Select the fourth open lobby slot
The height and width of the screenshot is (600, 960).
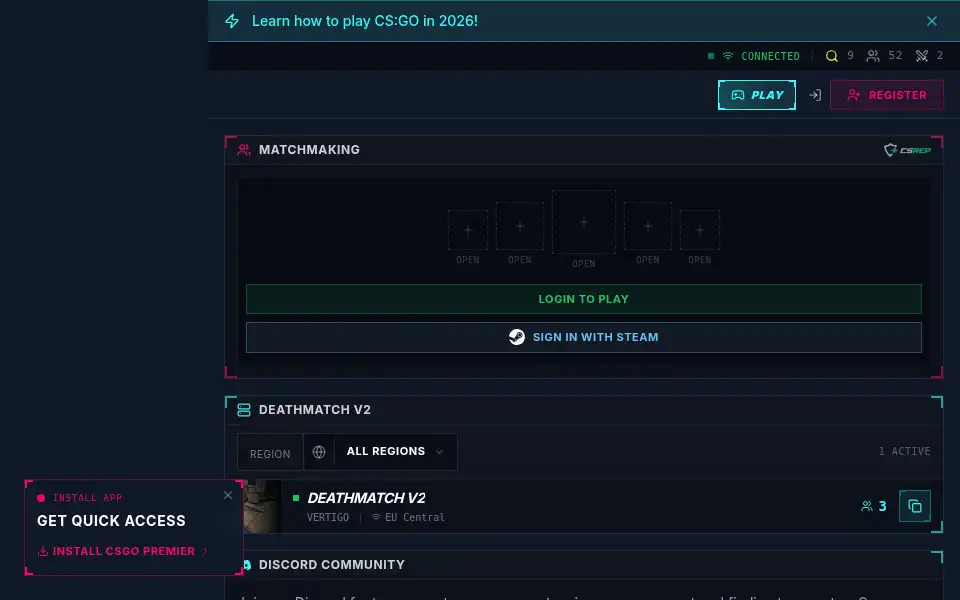point(647,226)
